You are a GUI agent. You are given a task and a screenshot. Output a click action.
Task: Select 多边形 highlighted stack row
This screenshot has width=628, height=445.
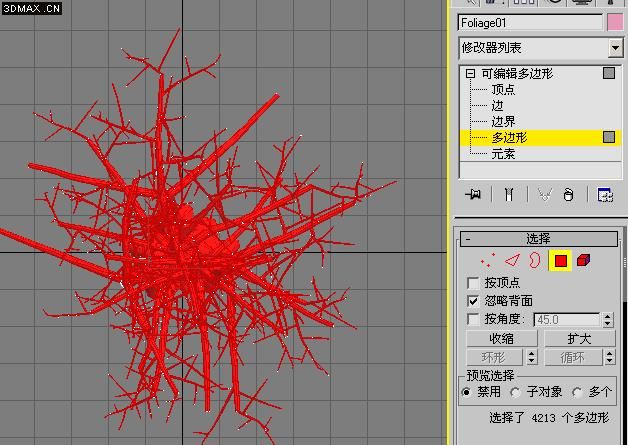[541, 137]
